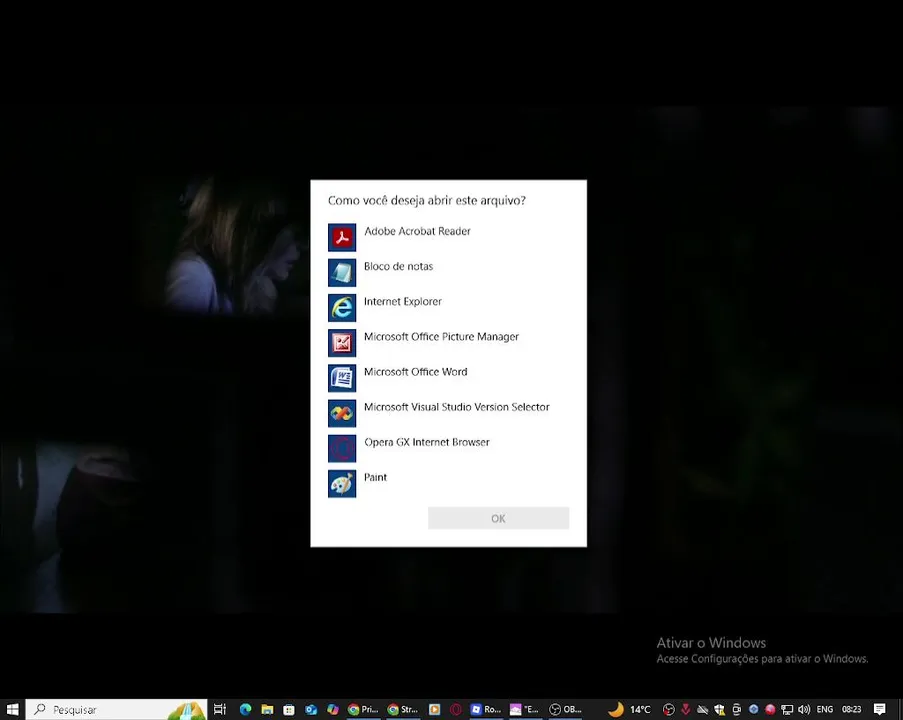The width and height of the screenshot is (903, 720).
Task: Switch to the 'Ro...' taskbar window
Action: point(485,709)
